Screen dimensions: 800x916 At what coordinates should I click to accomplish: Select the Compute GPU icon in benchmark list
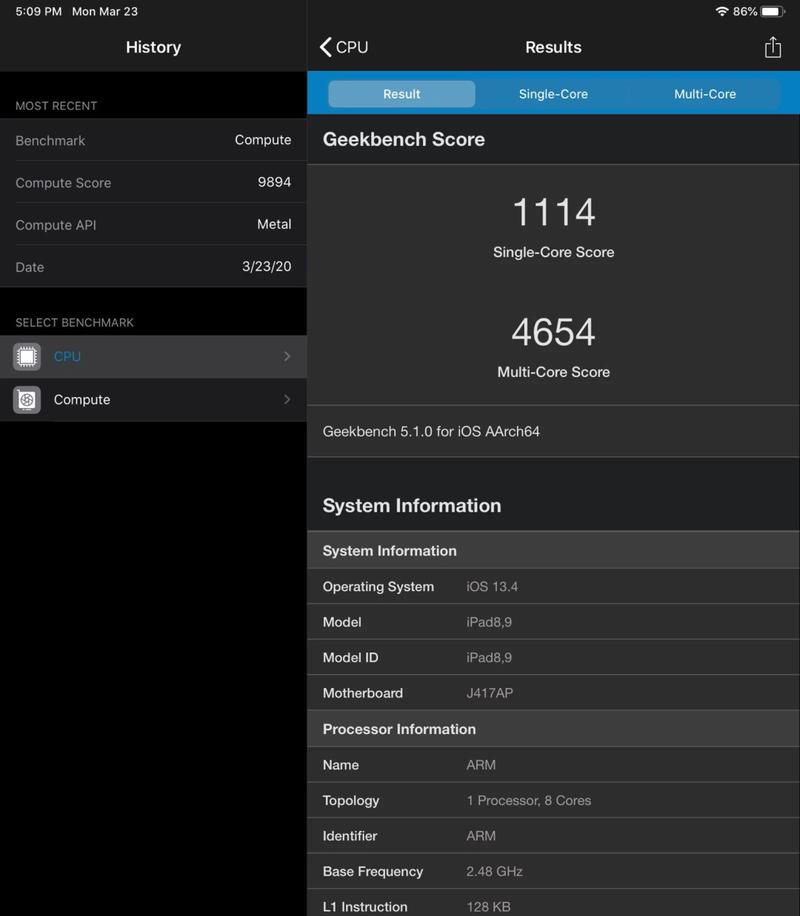click(27, 400)
